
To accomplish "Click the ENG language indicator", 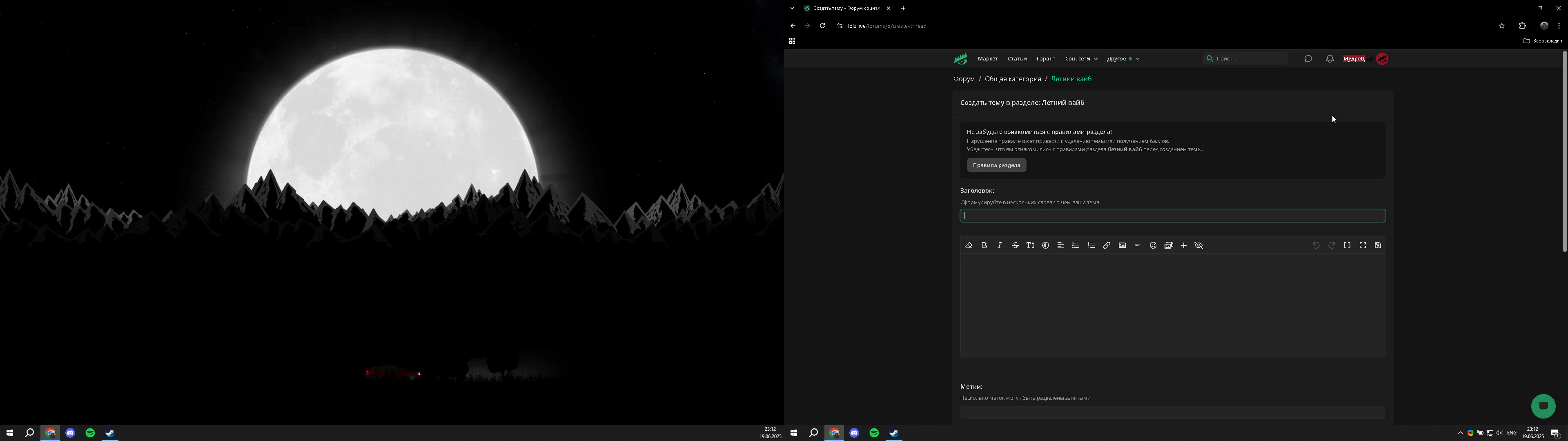I will click(x=1512, y=433).
